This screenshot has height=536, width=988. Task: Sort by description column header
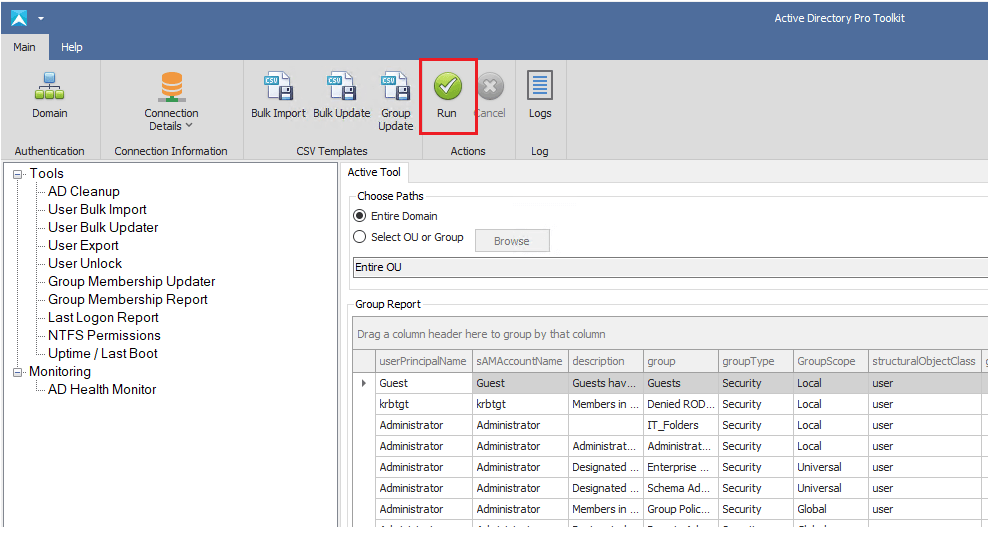tap(606, 361)
